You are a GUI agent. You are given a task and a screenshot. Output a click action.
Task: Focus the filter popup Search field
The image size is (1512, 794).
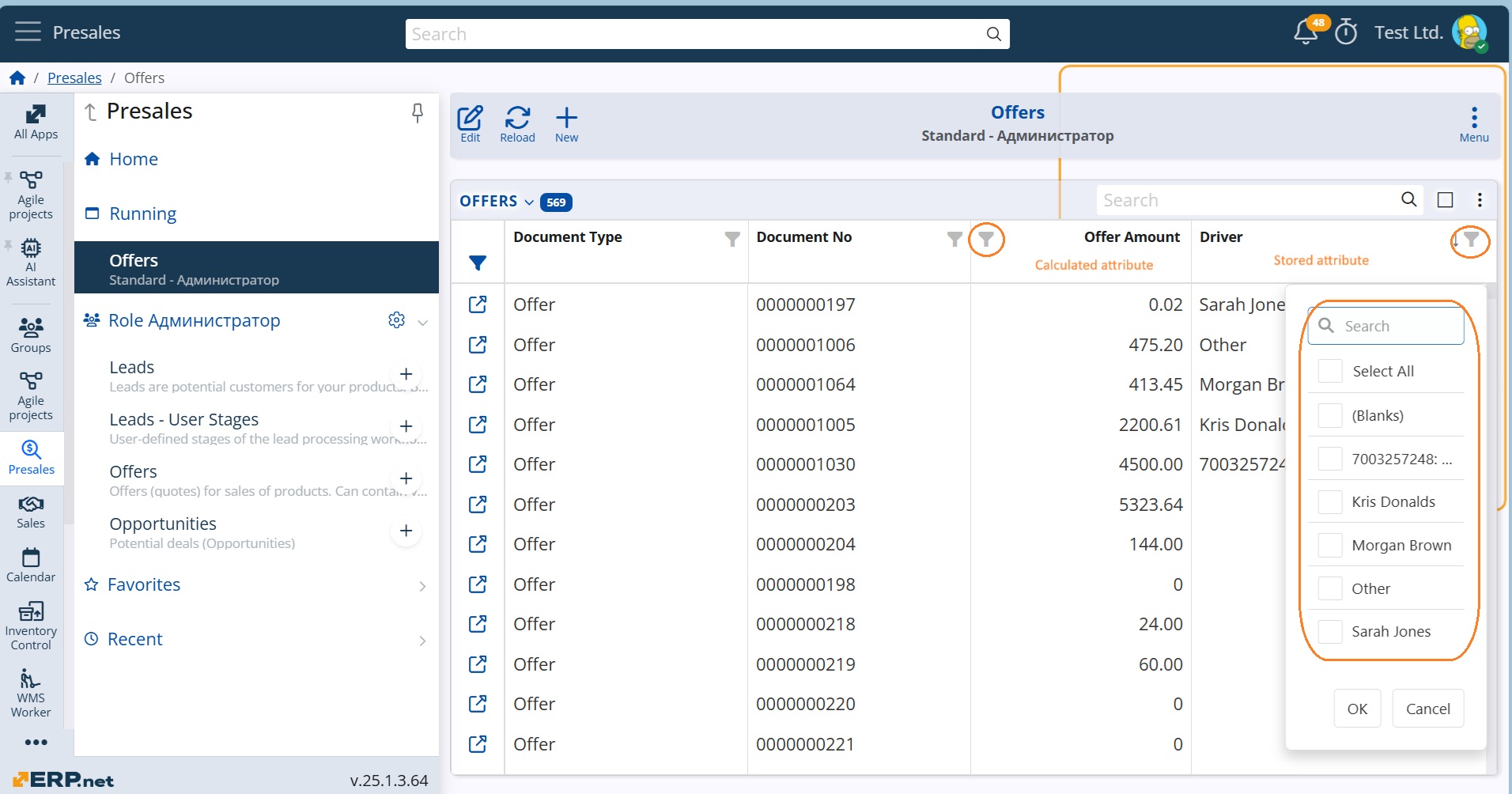point(1385,326)
